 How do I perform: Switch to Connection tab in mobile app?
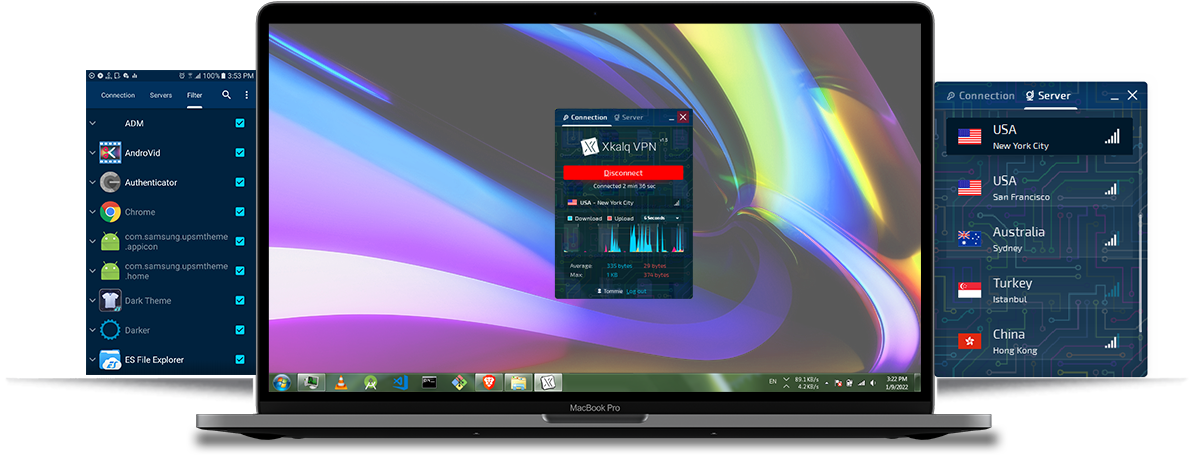click(x=118, y=96)
